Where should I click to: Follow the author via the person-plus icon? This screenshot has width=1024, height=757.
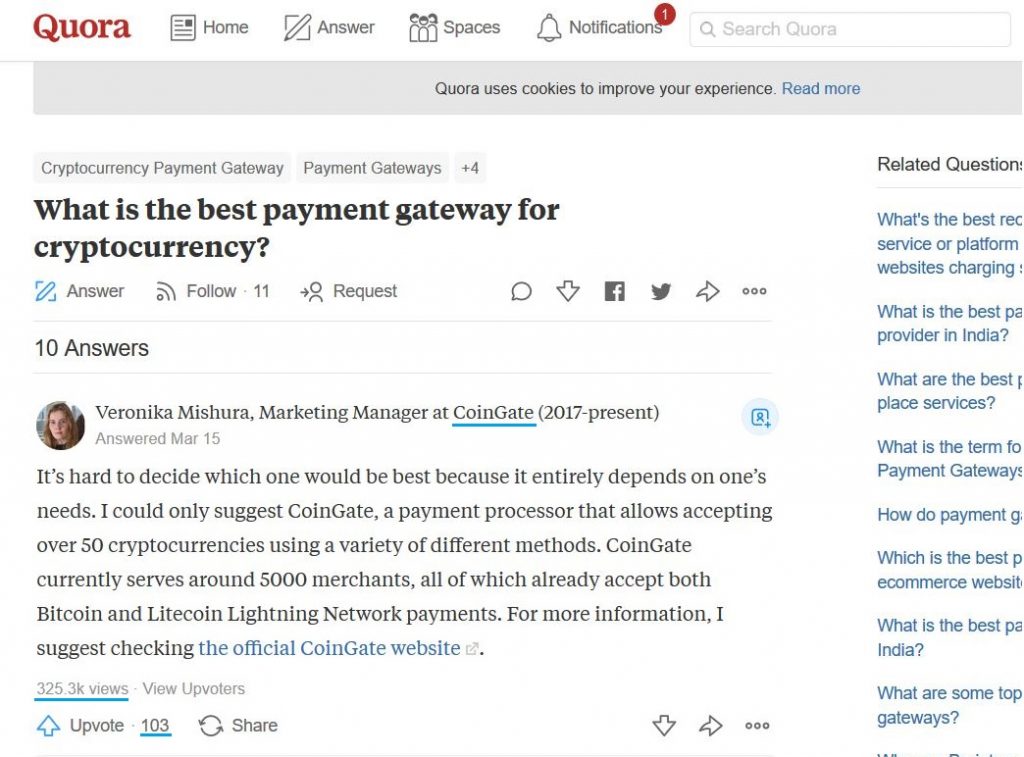760,417
